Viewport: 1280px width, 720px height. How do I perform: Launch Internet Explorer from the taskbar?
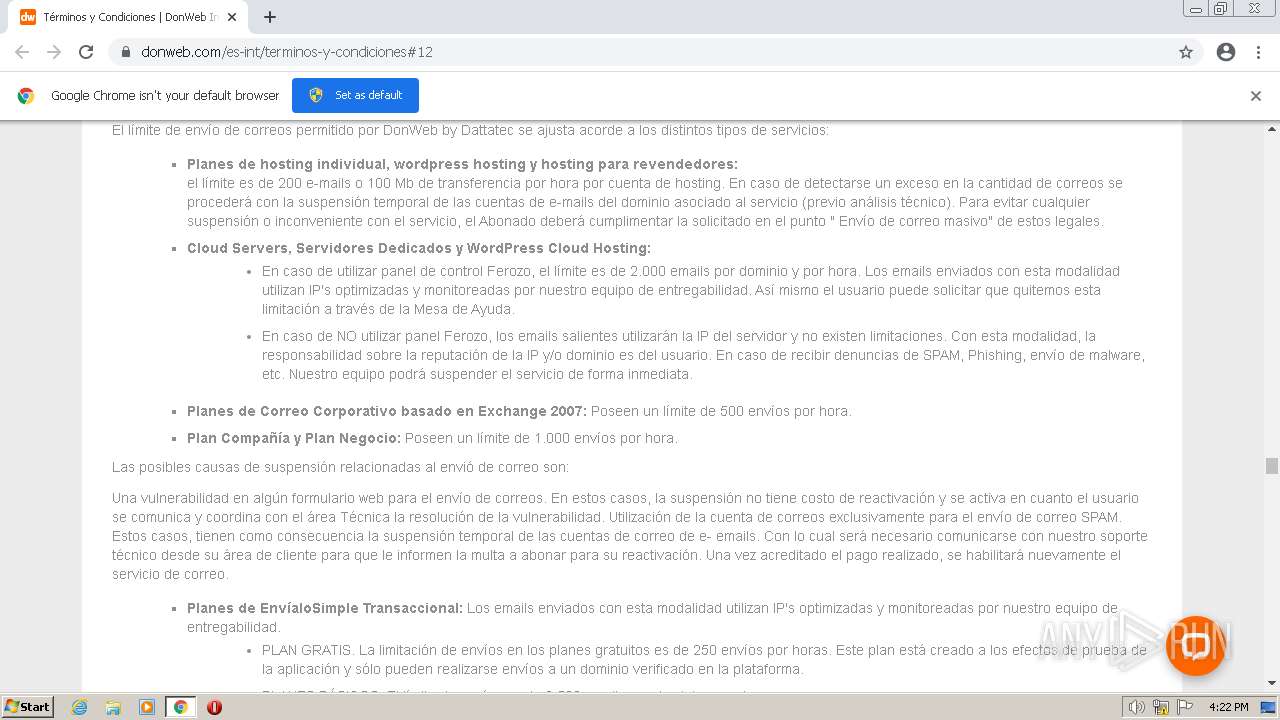(80, 707)
